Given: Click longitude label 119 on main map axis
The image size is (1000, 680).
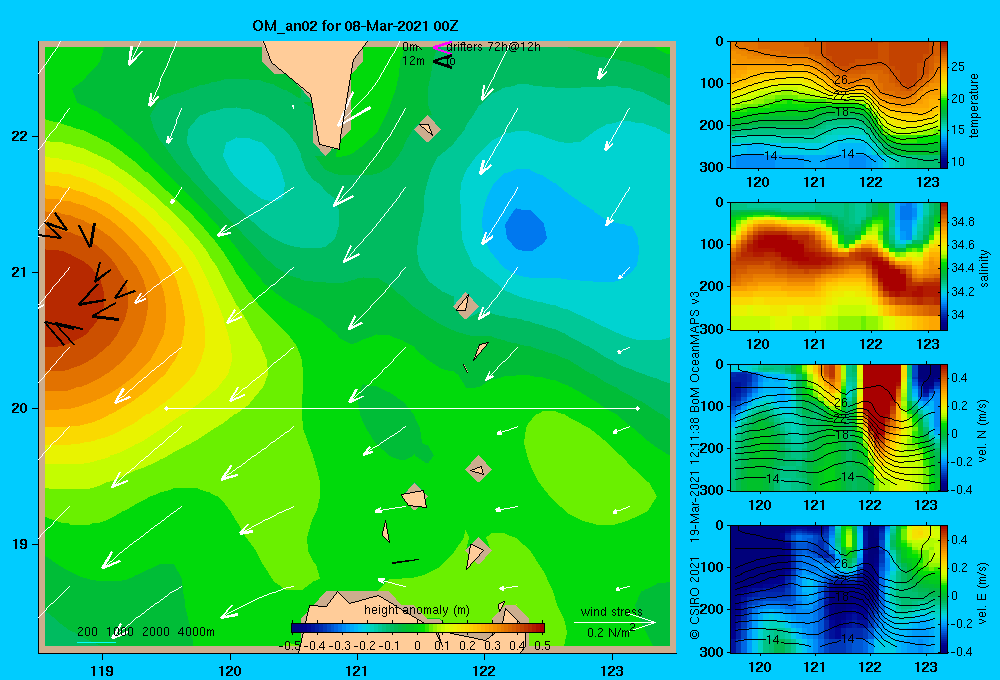Looking at the screenshot, I should (x=102, y=670).
